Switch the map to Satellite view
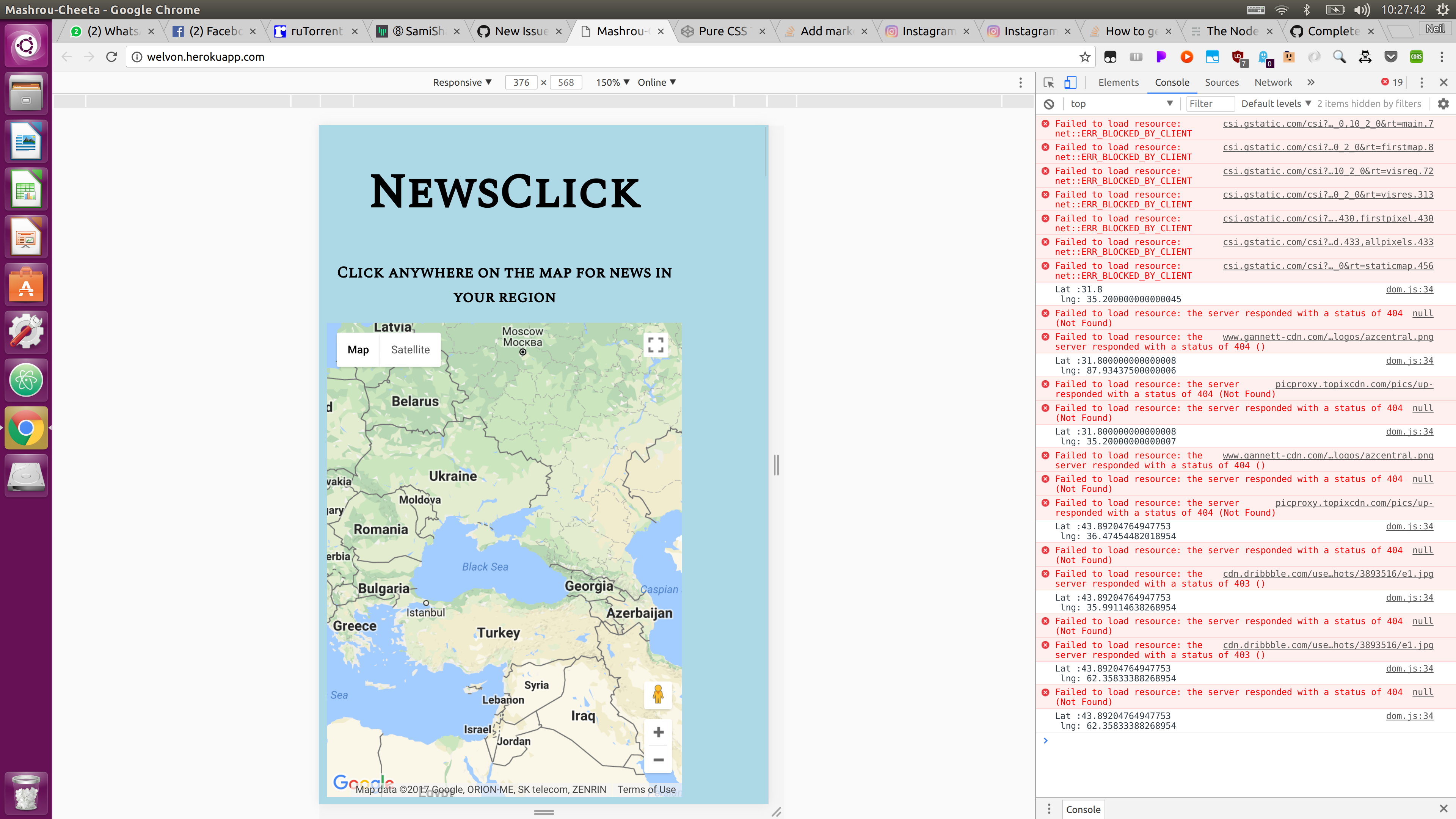 pos(410,350)
